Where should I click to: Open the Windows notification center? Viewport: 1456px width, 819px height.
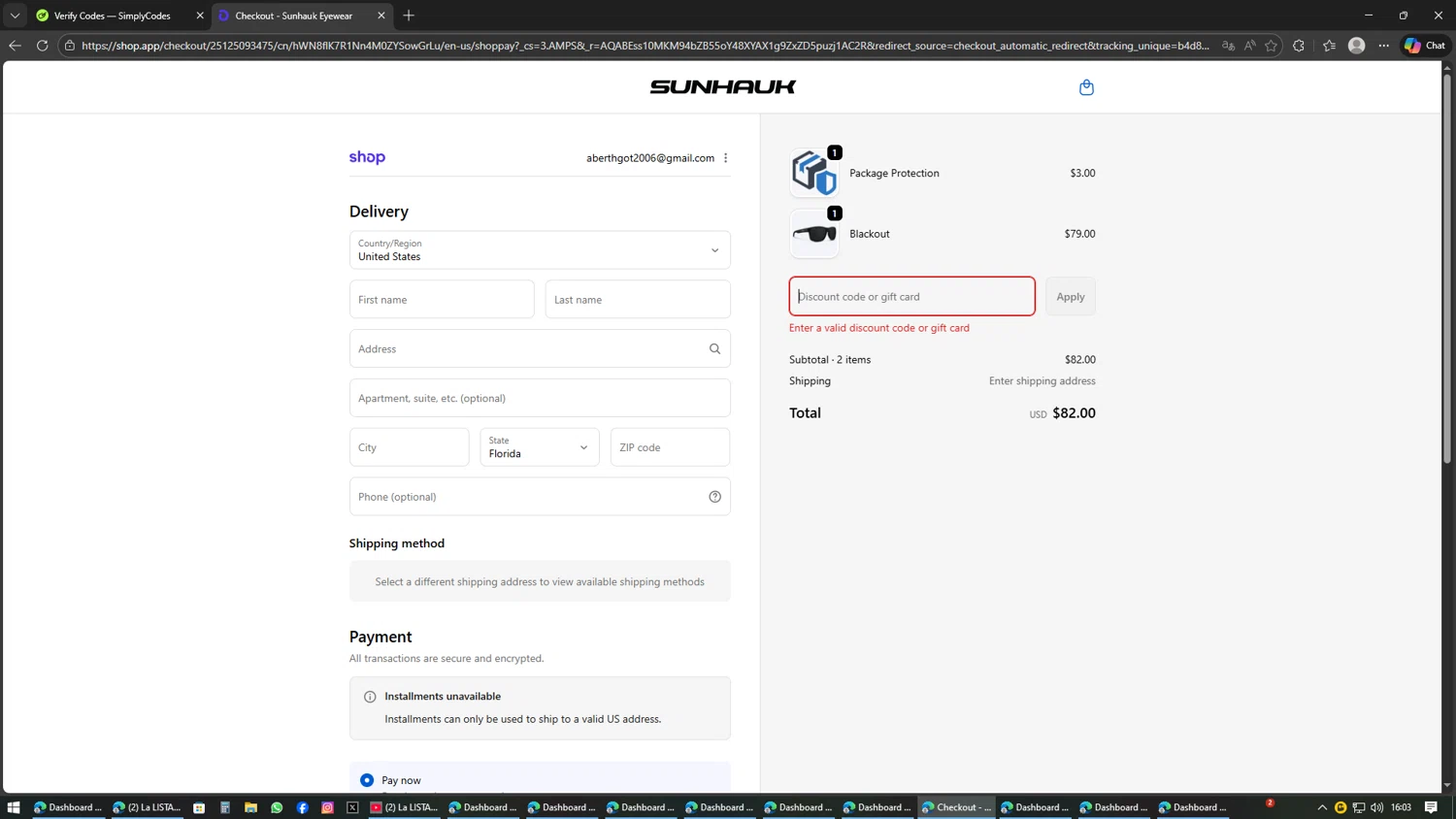tap(1431, 807)
